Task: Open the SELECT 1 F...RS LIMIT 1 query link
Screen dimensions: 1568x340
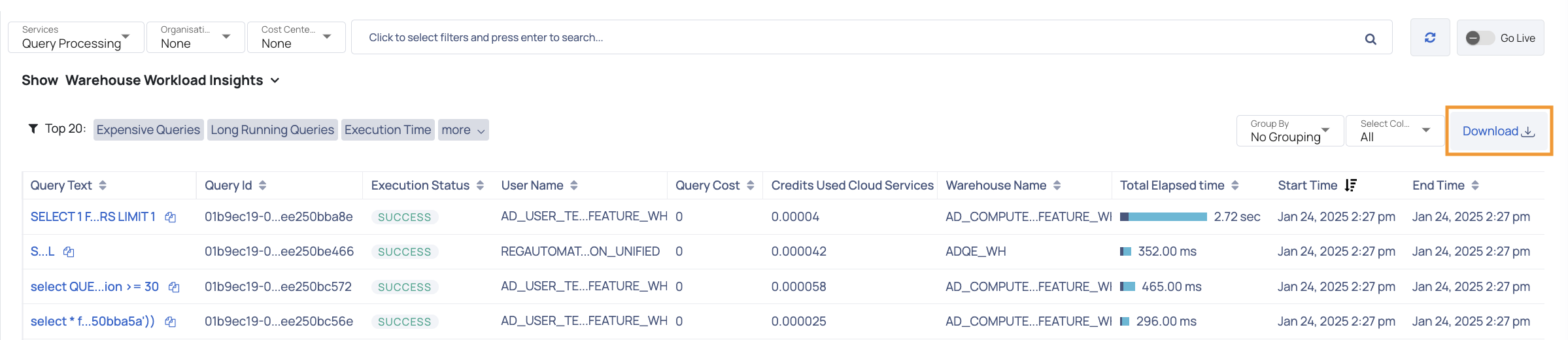Action: coord(93,217)
